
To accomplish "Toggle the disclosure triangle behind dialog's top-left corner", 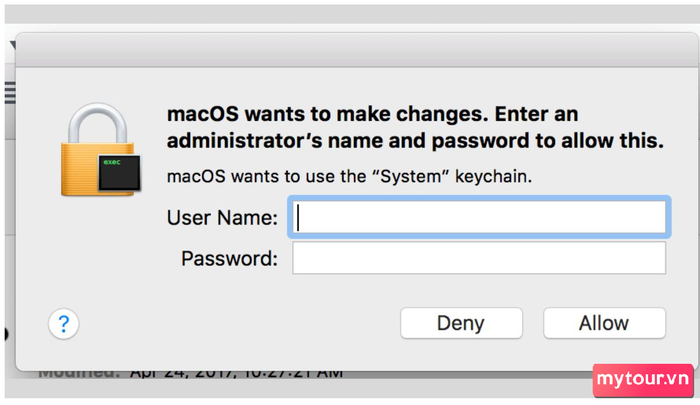I will [x=12, y=44].
